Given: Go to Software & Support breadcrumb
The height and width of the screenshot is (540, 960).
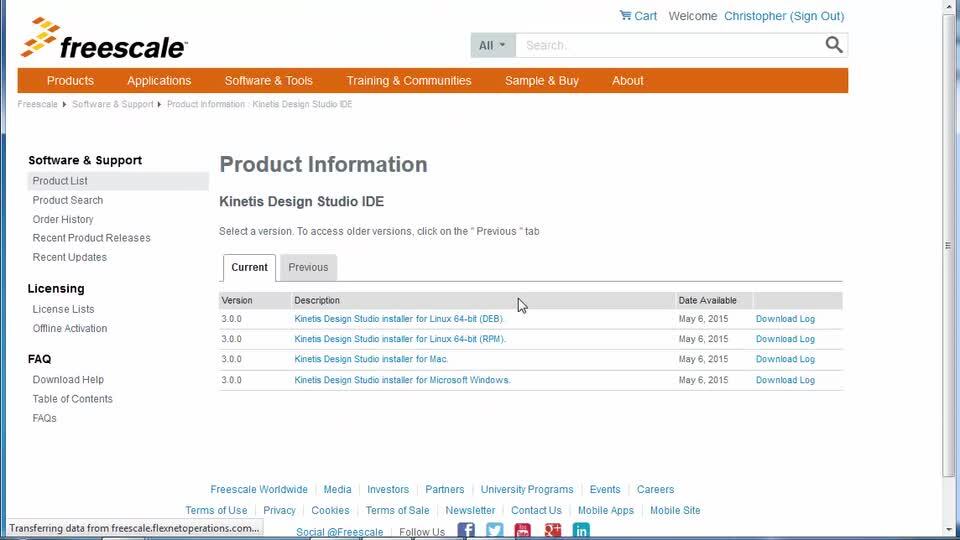Looking at the screenshot, I should (113, 104).
